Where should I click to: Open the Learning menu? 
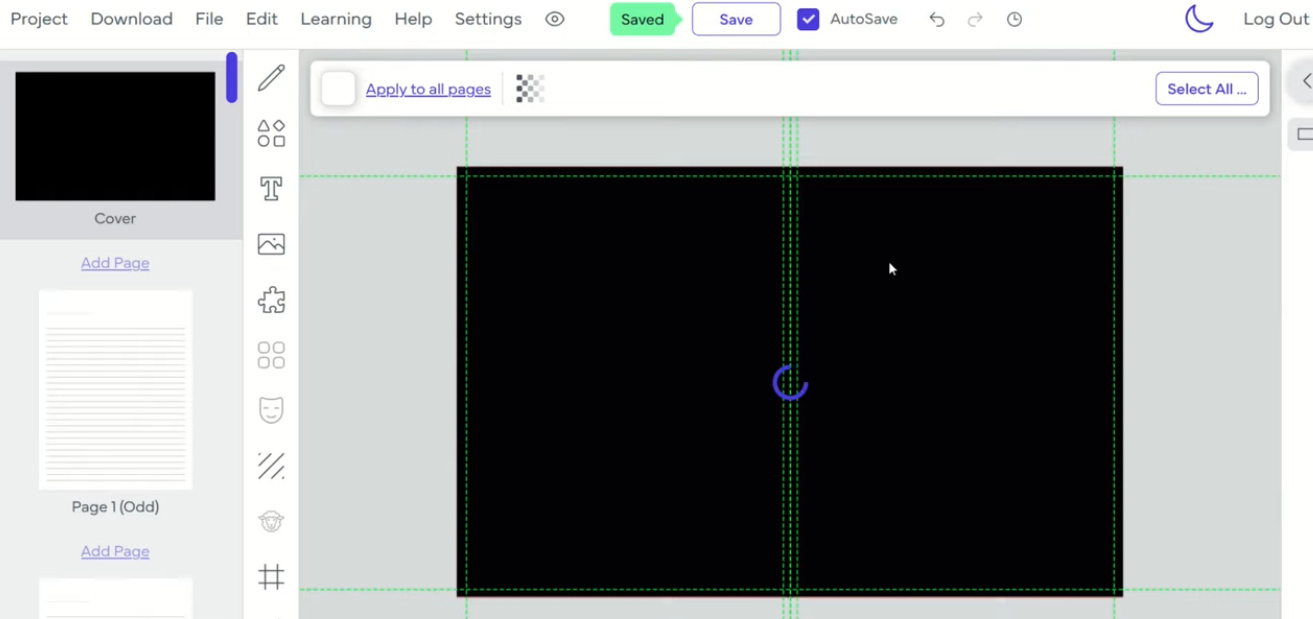coord(336,19)
